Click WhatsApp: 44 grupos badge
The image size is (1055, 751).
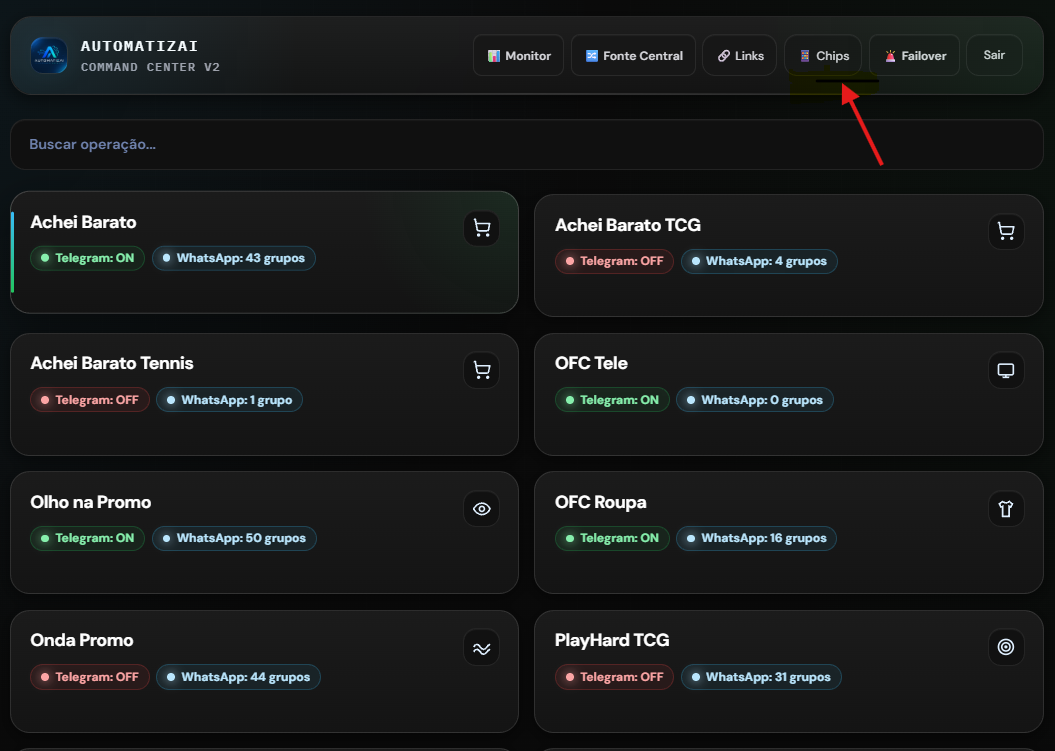tap(238, 677)
